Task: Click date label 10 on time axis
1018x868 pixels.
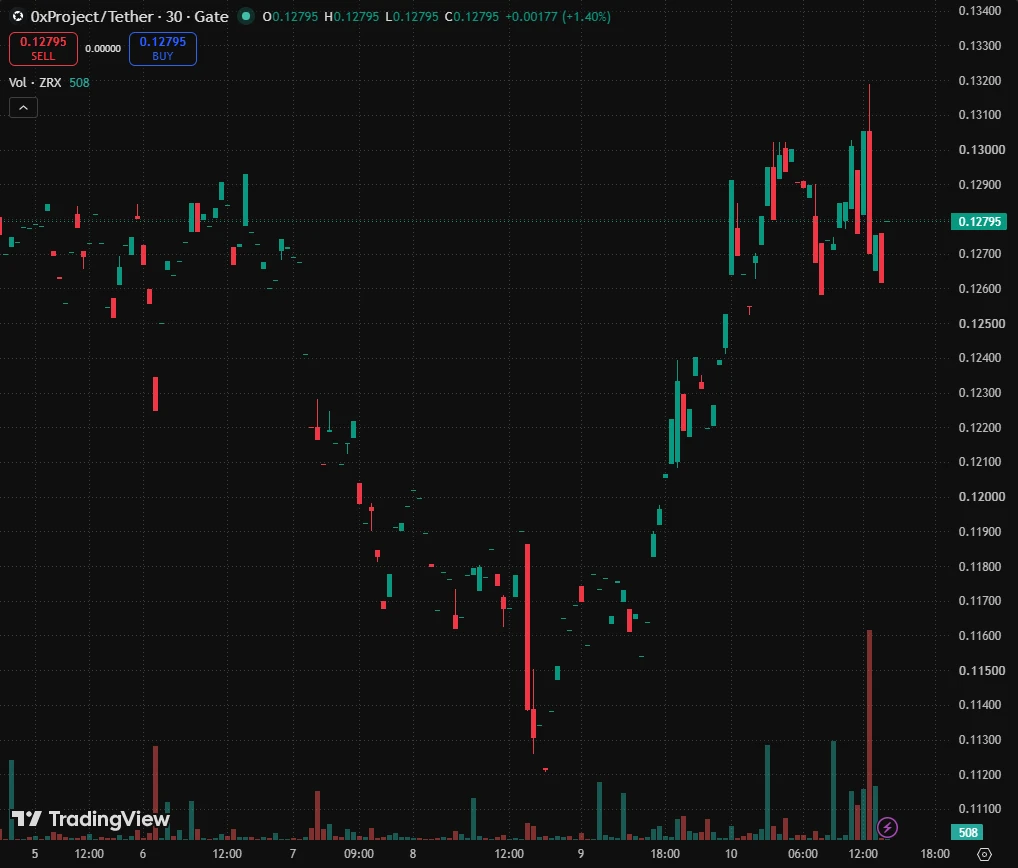Action: 731,854
